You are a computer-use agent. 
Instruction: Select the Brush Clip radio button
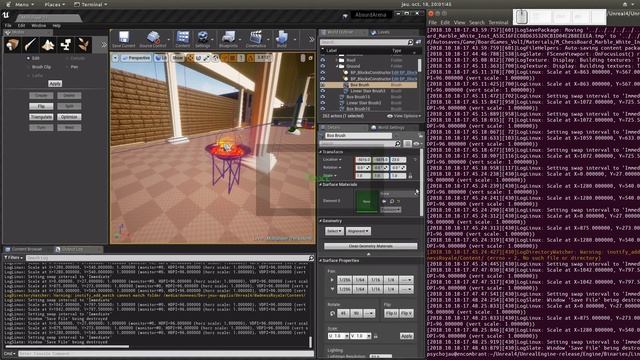28,67
